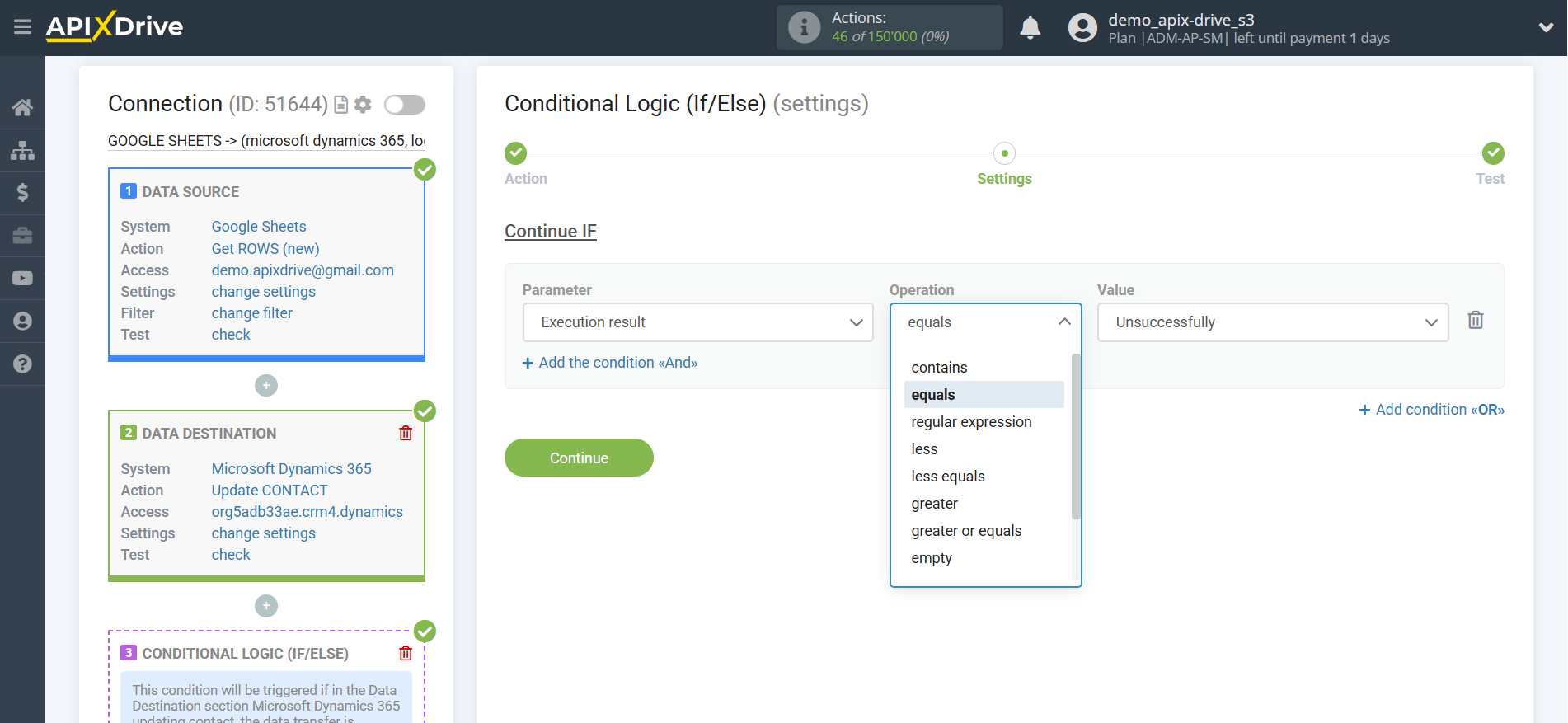The image size is (1568, 723).
Task: Open org5adb33ae.crm4.dynamics access link
Action: coord(307,512)
